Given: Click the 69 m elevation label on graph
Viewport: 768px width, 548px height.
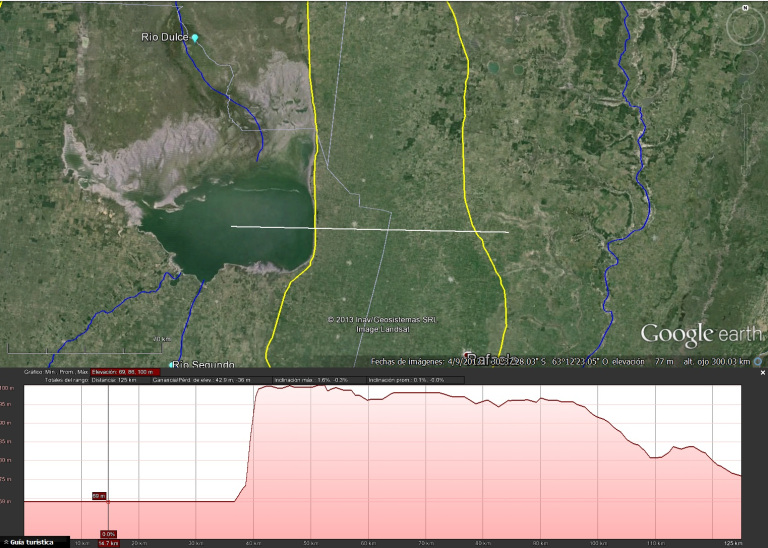Looking at the screenshot, I should click(x=99, y=495).
